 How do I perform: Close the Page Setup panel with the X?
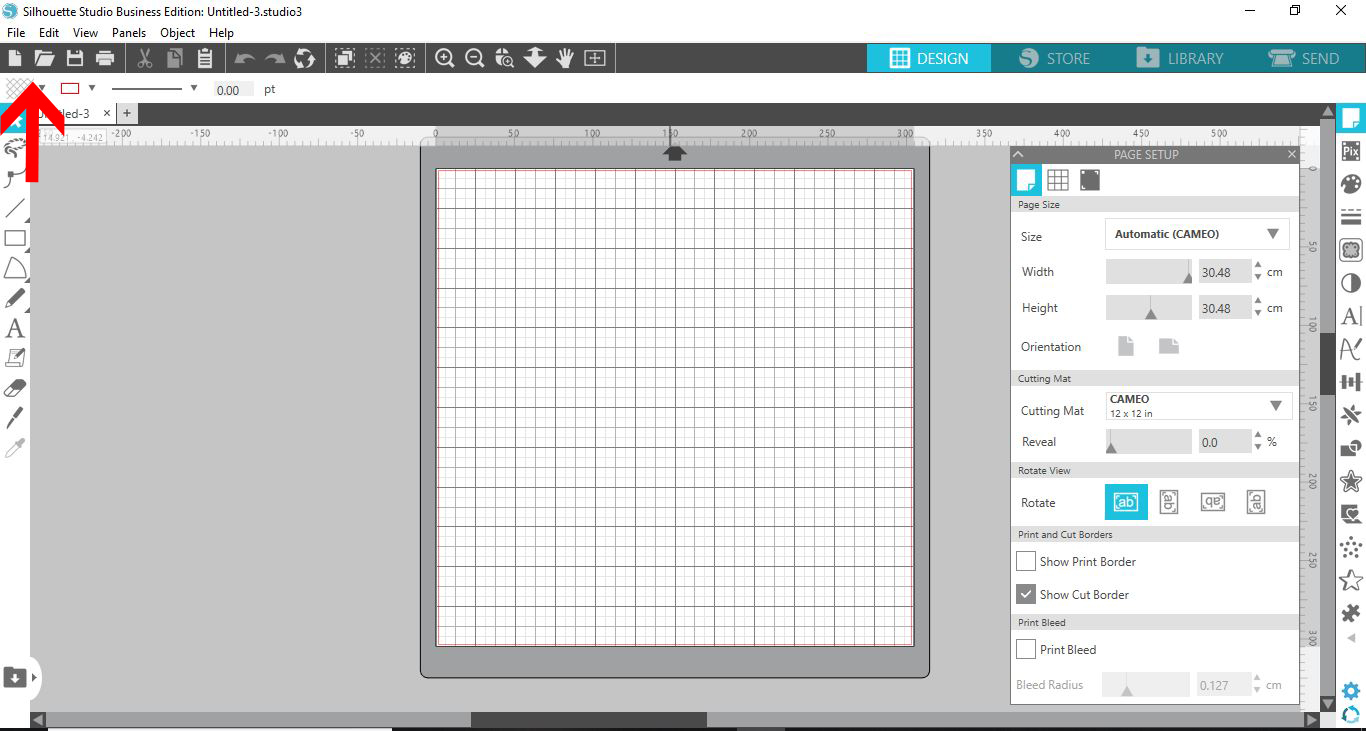1291,154
